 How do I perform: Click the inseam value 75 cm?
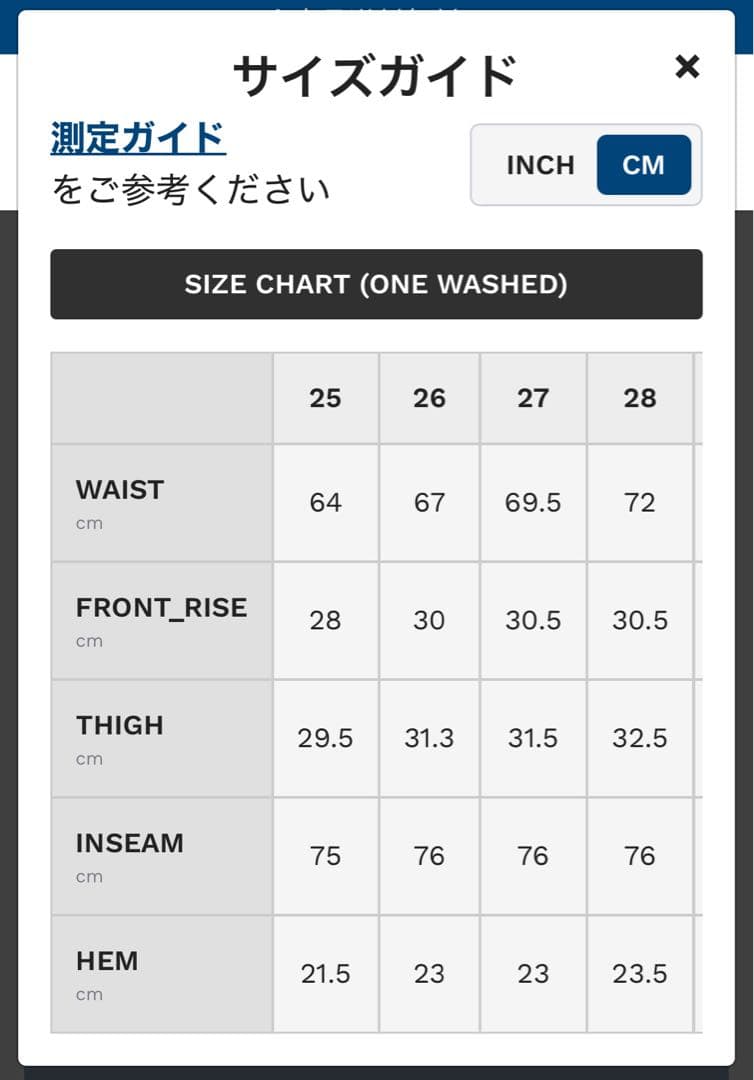click(325, 855)
